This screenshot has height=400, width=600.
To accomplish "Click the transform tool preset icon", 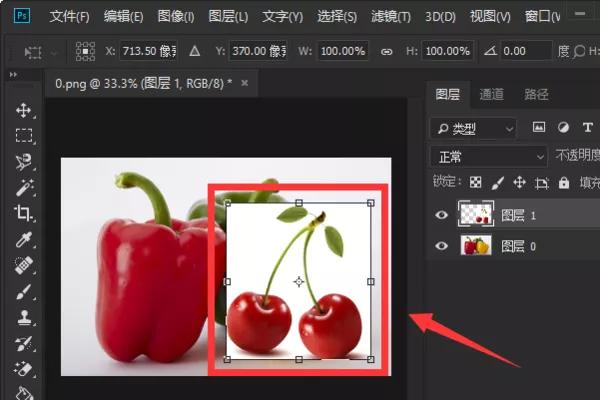I will (x=33, y=52).
